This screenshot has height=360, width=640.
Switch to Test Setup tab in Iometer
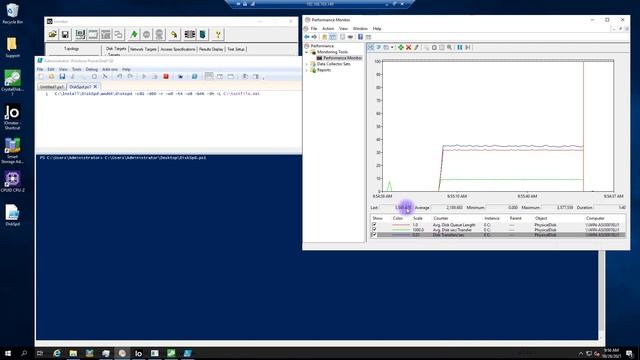point(236,49)
